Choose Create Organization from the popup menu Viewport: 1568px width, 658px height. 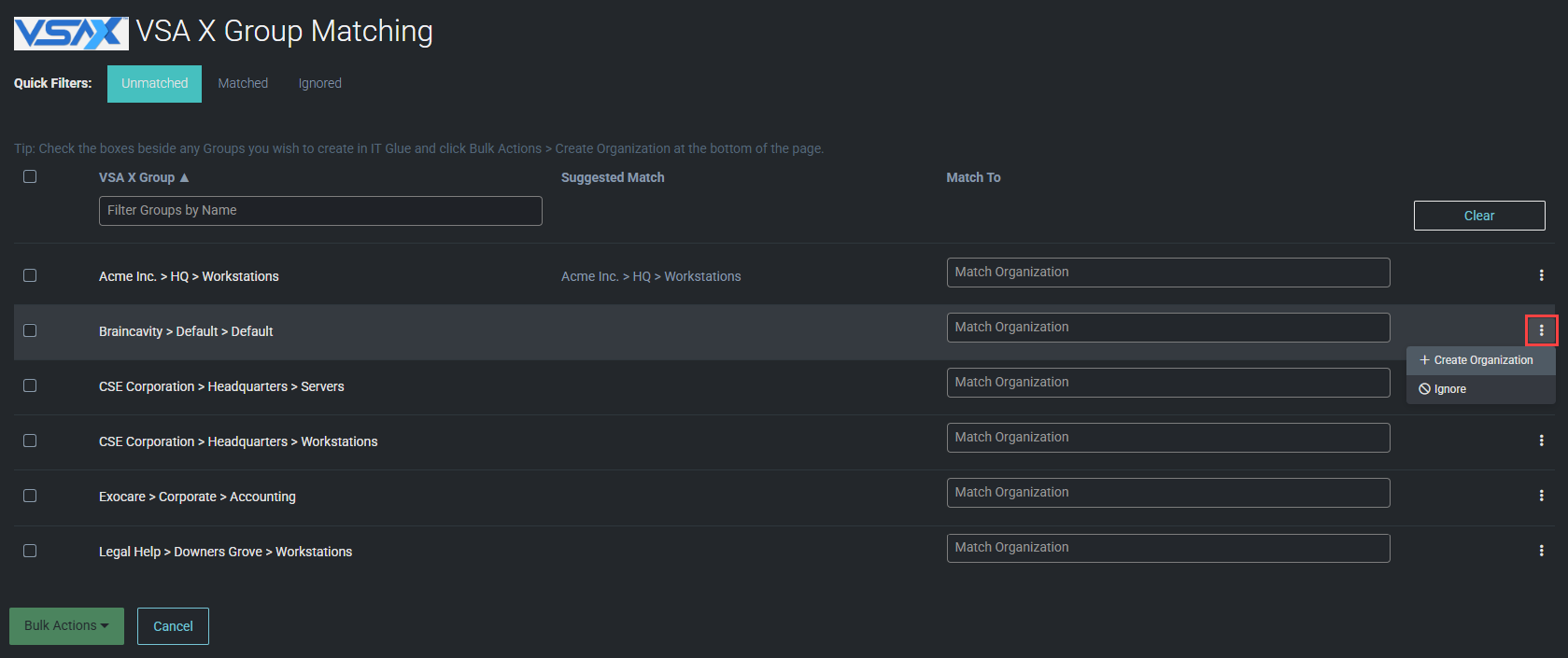tap(1482, 360)
